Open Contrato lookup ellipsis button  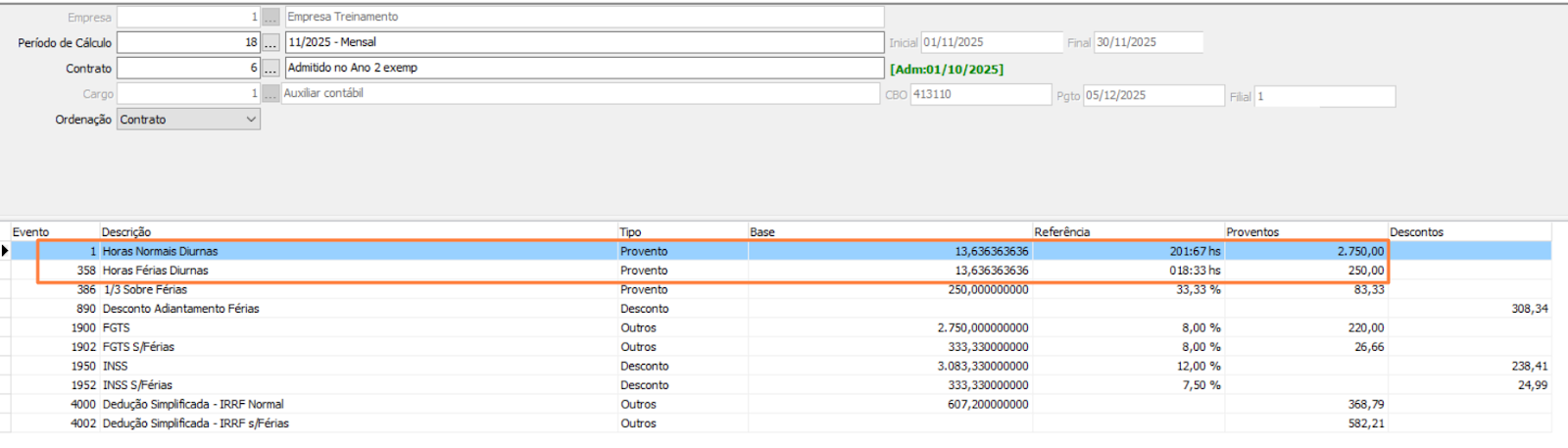[270, 69]
